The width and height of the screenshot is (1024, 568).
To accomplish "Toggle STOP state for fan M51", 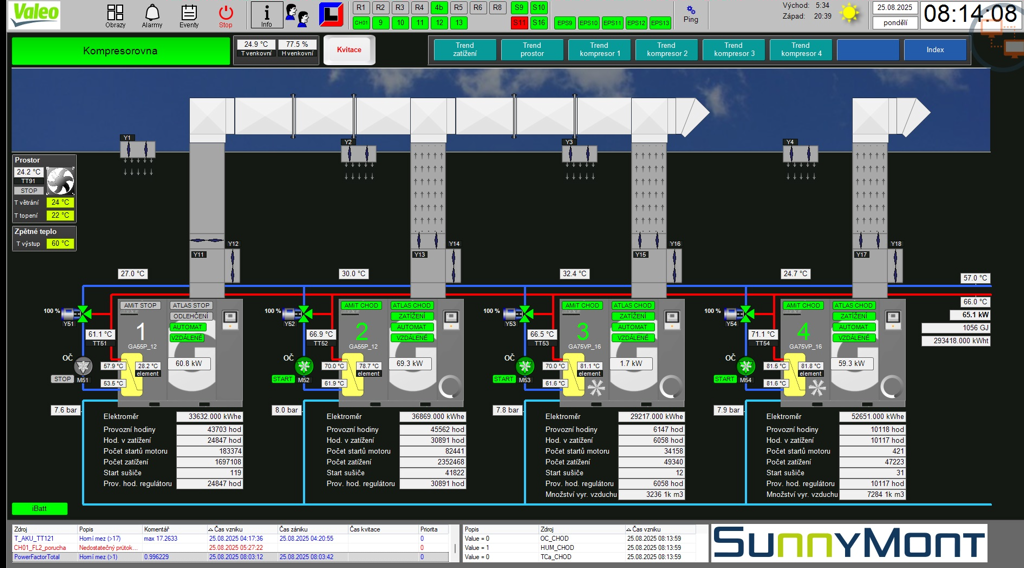I will coord(62,379).
